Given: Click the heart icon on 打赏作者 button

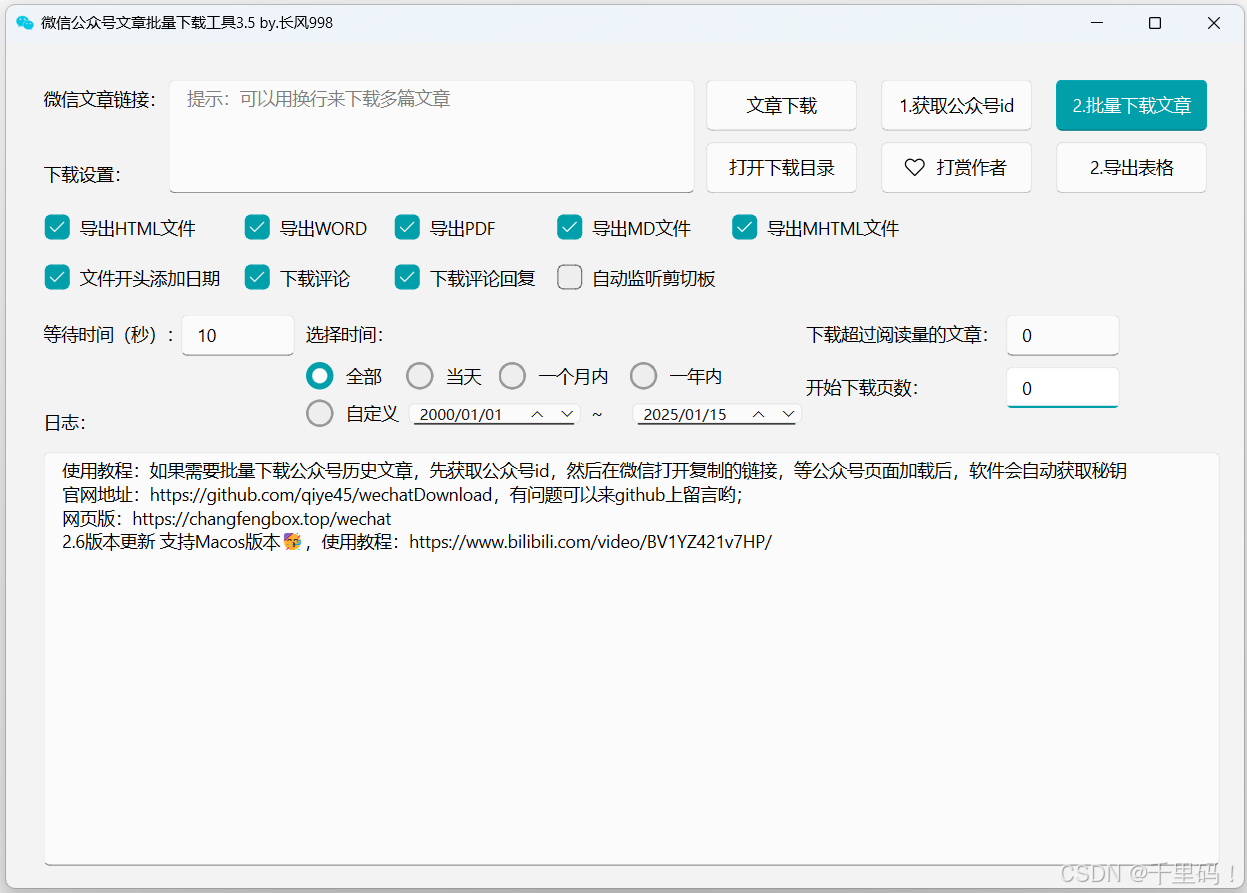Looking at the screenshot, I should coord(914,168).
